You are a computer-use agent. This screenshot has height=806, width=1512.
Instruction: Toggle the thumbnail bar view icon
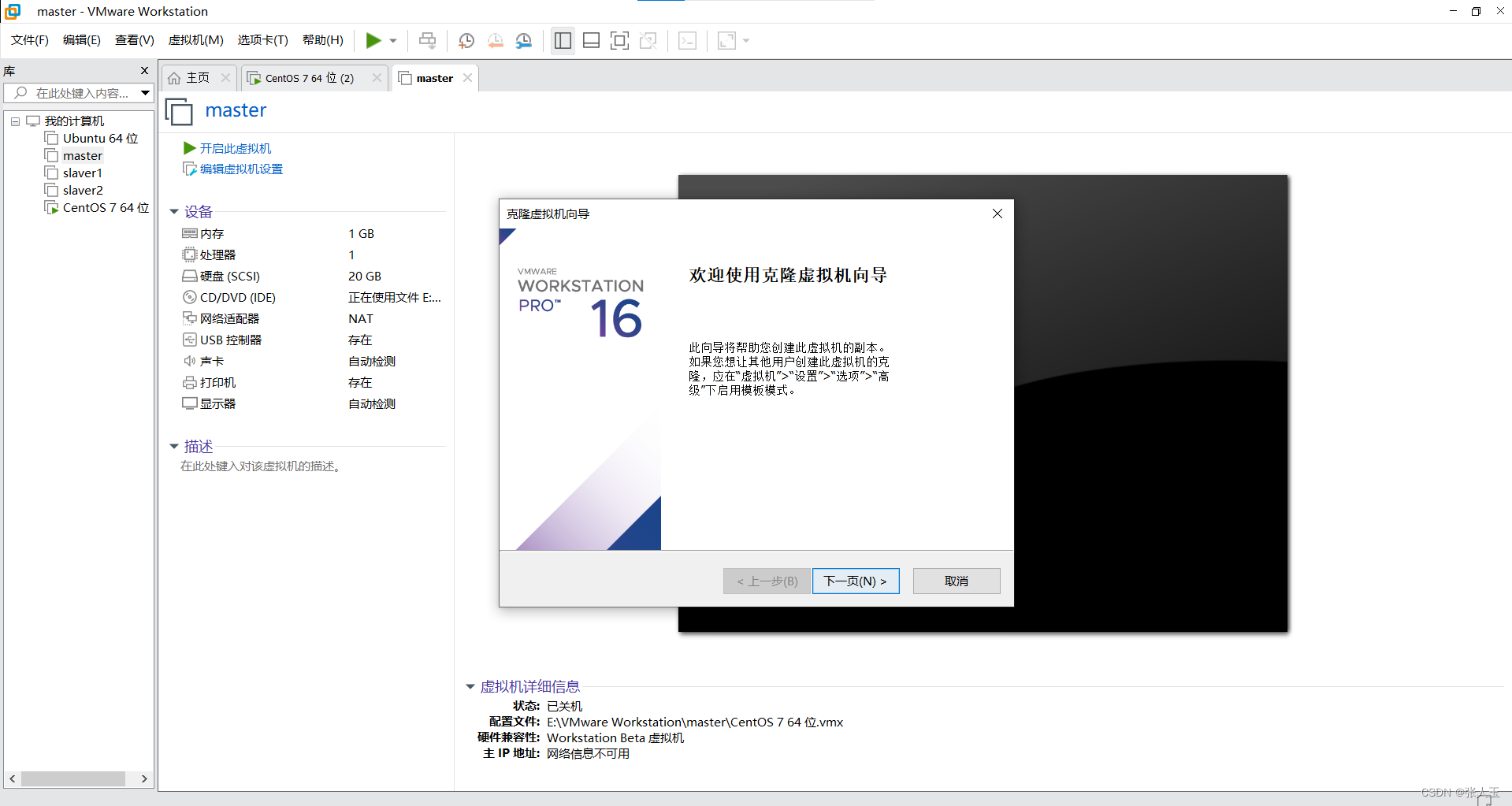click(x=591, y=40)
